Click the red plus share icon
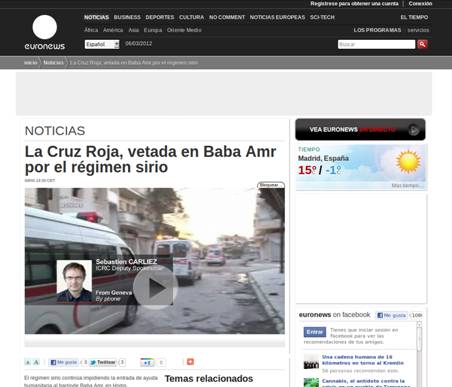The width and height of the screenshot is (452, 387). [x=190, y=362]
